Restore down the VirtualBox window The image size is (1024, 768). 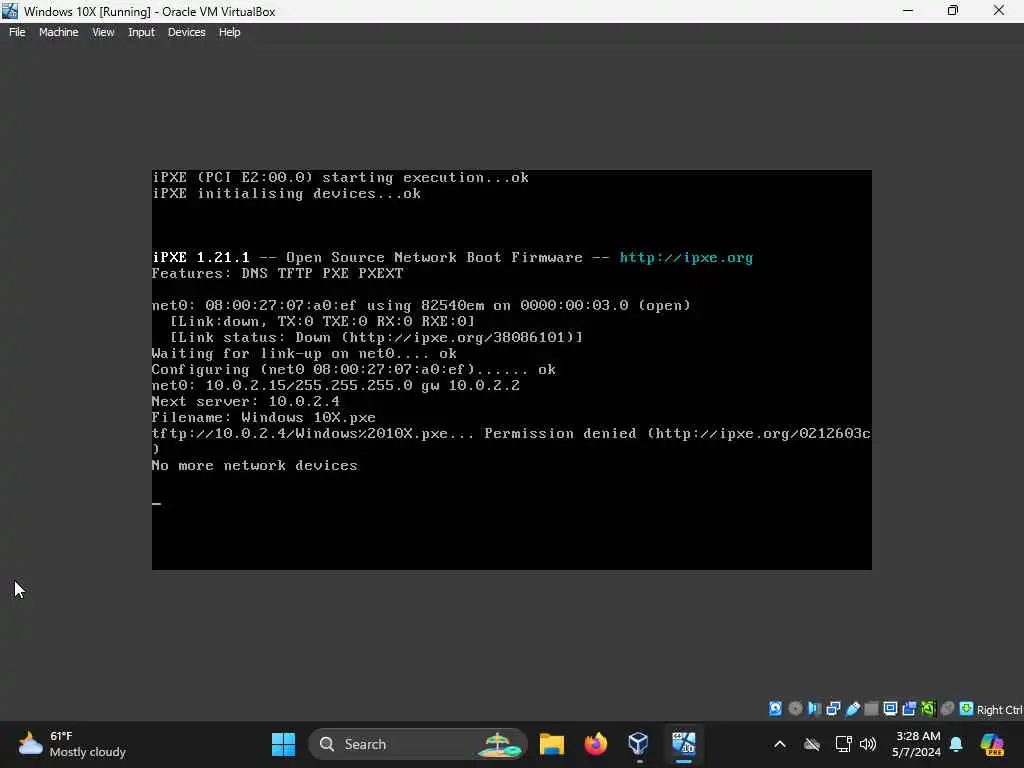point(953,11)
